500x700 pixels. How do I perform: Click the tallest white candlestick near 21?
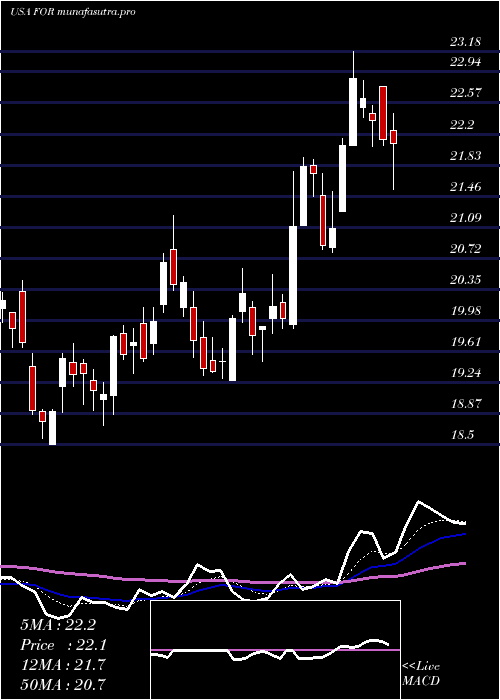tap(293, 275)
